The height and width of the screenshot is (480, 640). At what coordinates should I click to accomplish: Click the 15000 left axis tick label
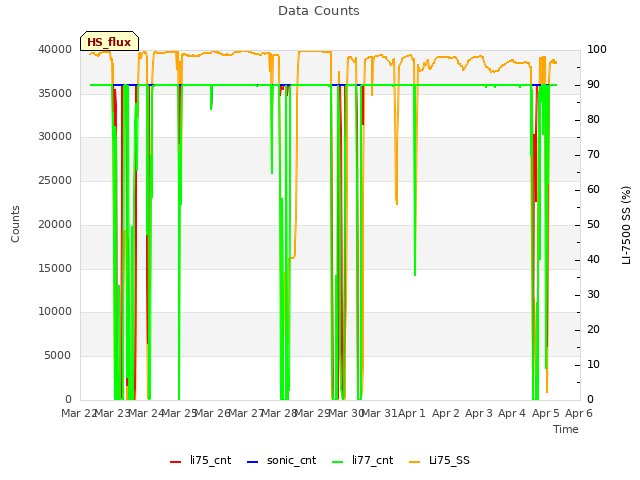tap(55, 269)
